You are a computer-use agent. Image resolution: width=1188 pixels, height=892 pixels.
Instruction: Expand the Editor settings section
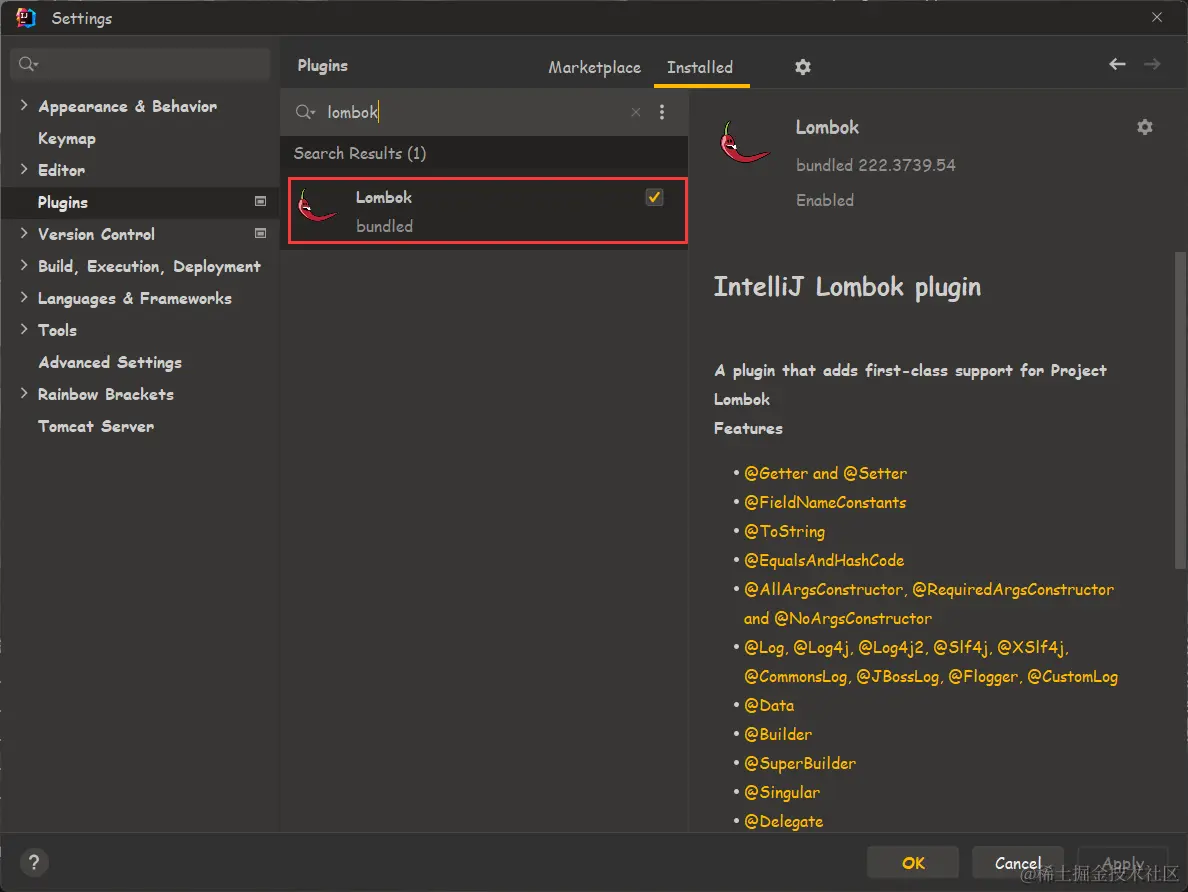(23, 169)
